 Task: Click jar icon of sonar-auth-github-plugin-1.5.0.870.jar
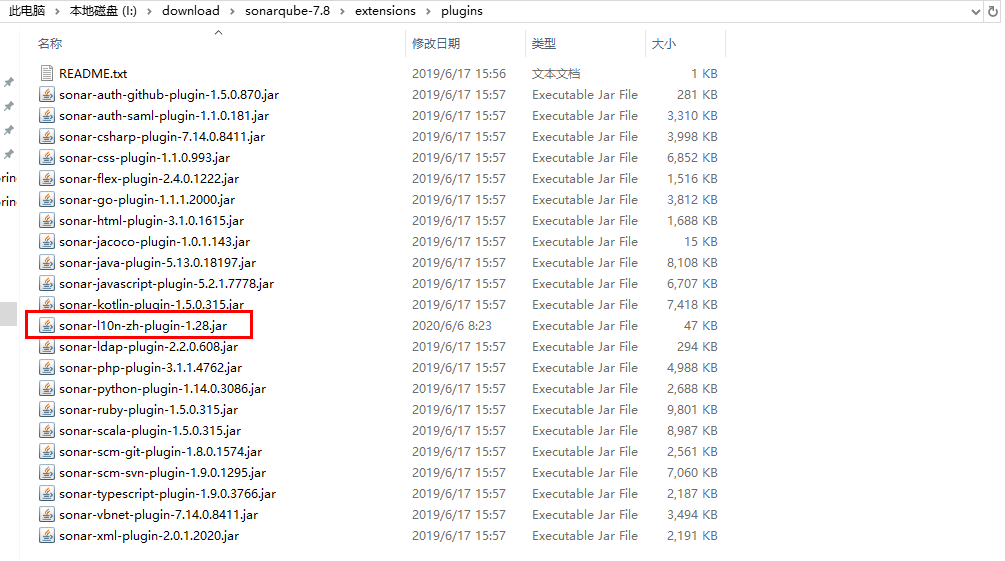pos(47,94)
